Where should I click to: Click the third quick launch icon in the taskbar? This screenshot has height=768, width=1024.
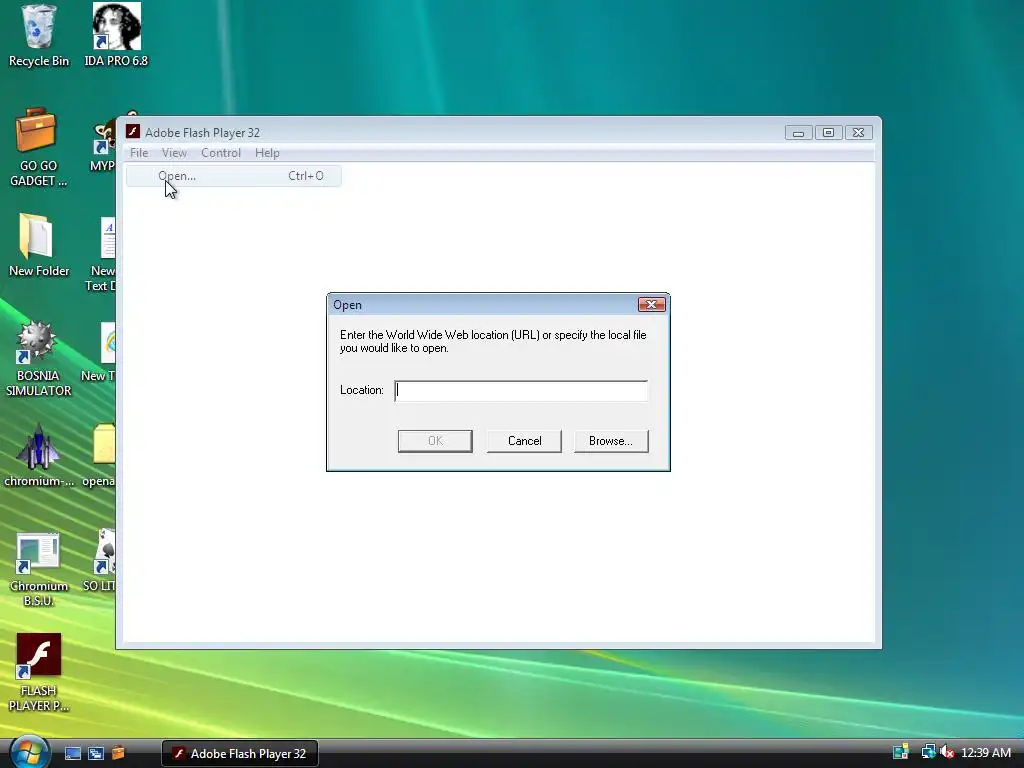118,753
